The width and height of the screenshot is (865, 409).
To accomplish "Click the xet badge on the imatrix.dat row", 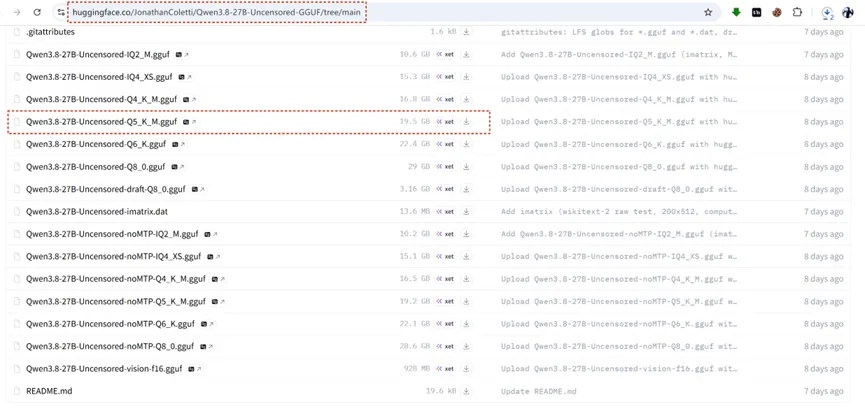I will 445,211.
